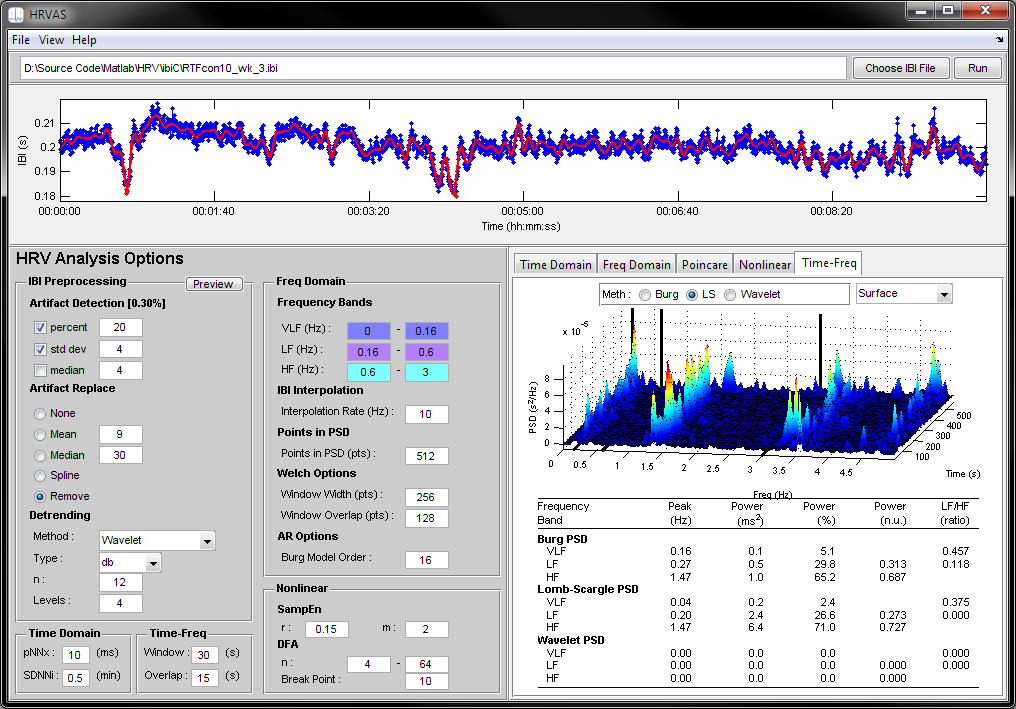This screenshot has height=709, width=1016.
Task: Switch to the Freq Domain tab
Action: 636,264
